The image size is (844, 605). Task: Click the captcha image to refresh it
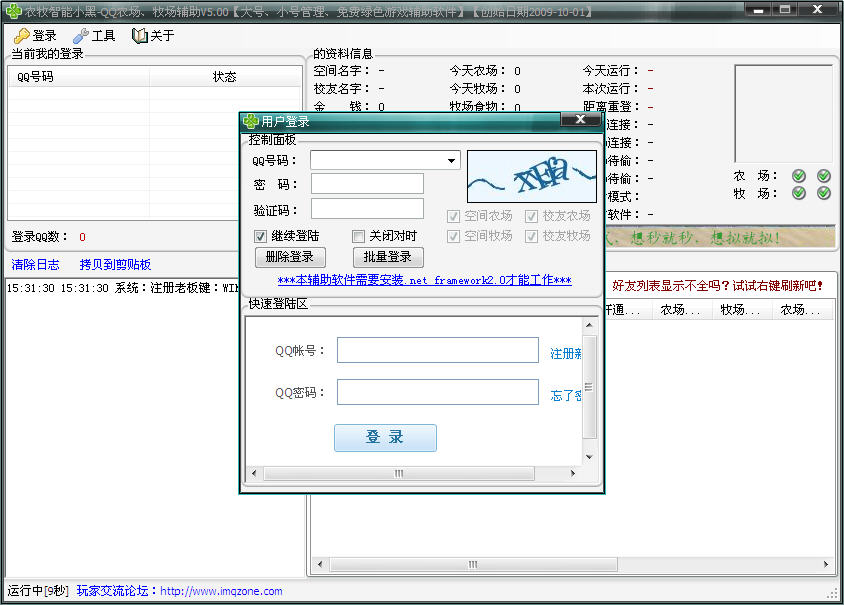click(x=532, y=177)
